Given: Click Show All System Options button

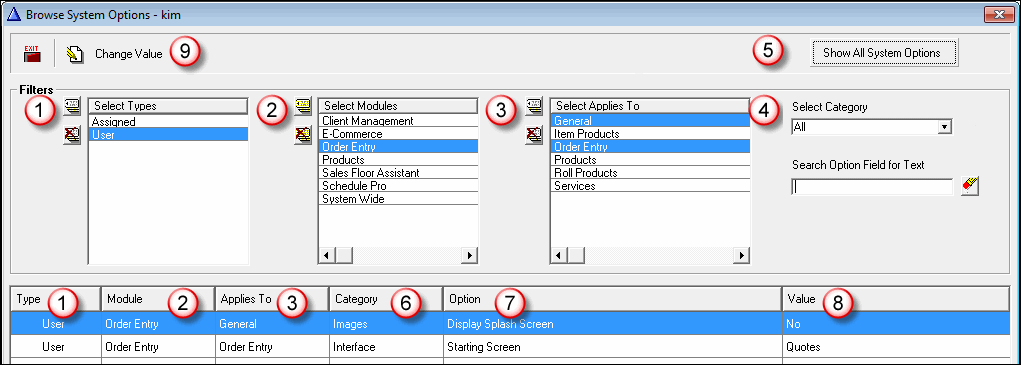Looking at the screenshot, I should tap(884, 53).
